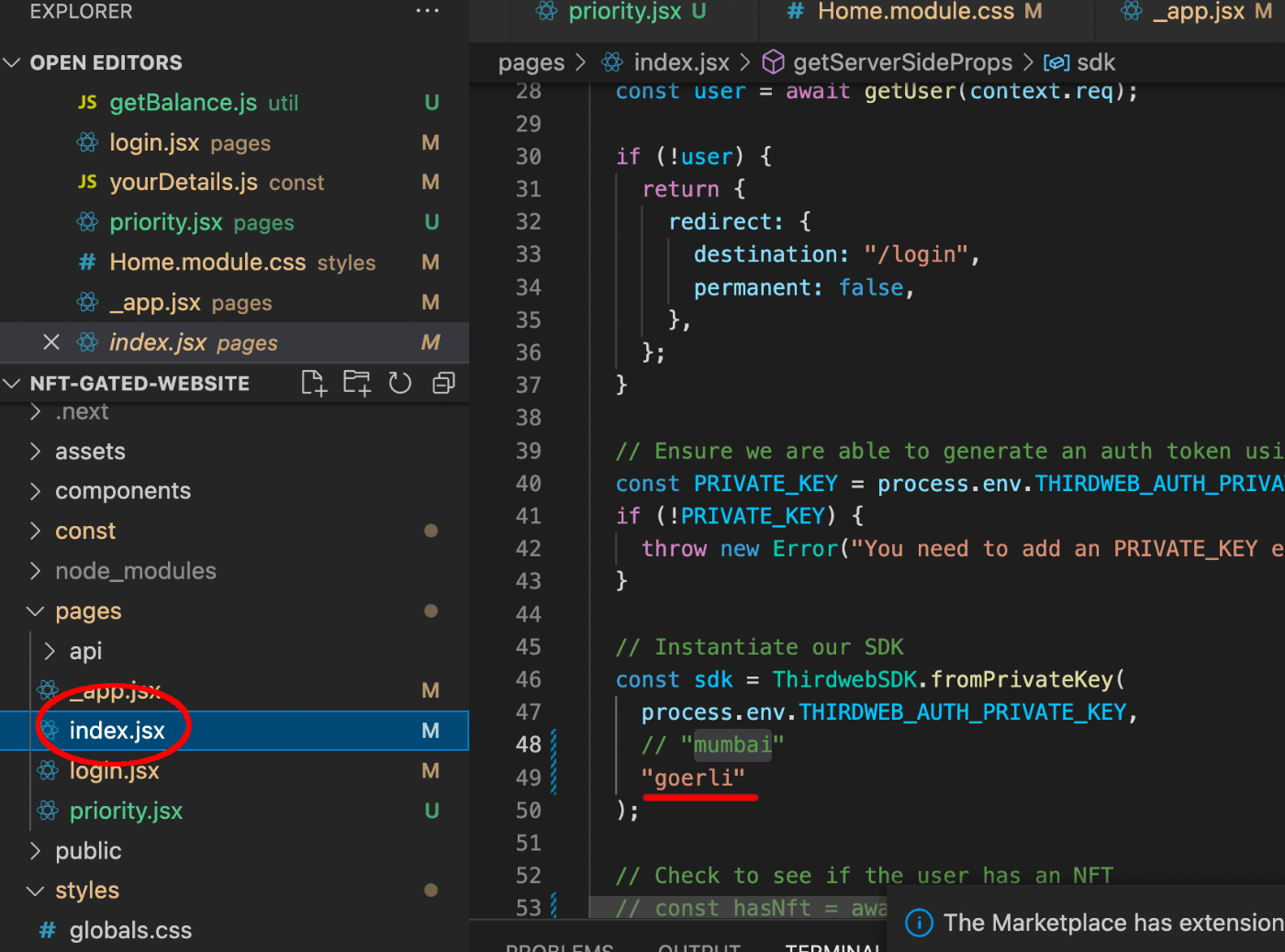Collapse the styles folder
1285x952 pixels.
click(x=36, y=890)
